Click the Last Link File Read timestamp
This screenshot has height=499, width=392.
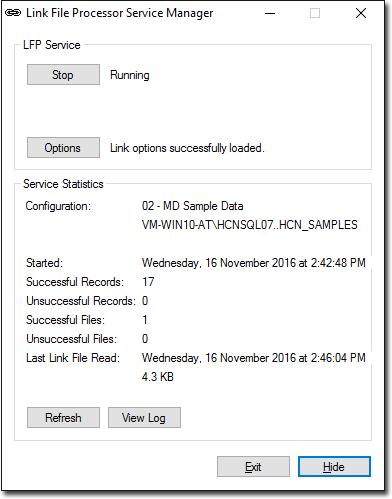pyautogui.click(x=254, y=358)
